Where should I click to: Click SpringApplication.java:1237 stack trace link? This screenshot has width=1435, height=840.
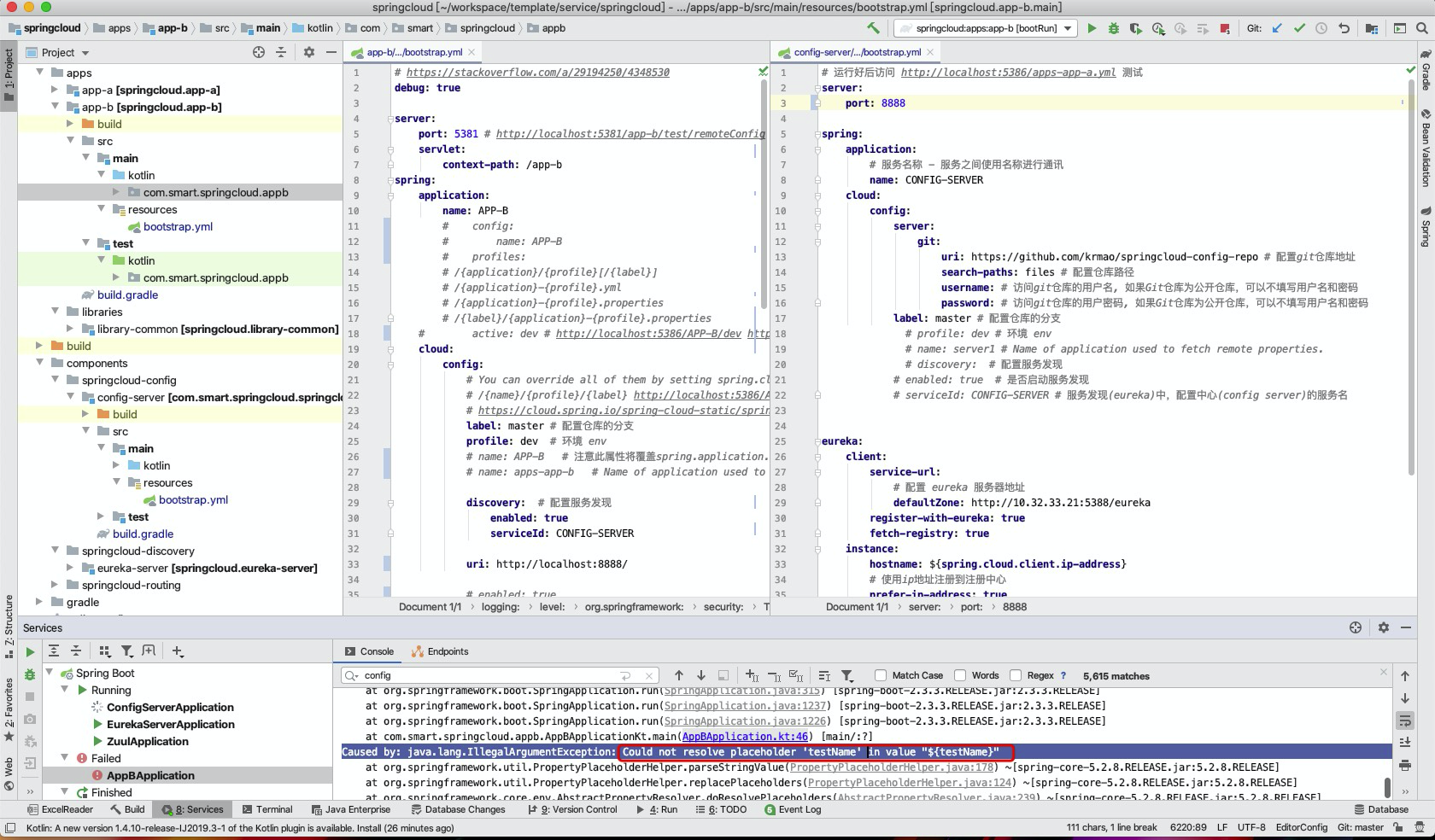tap(746, 706)
